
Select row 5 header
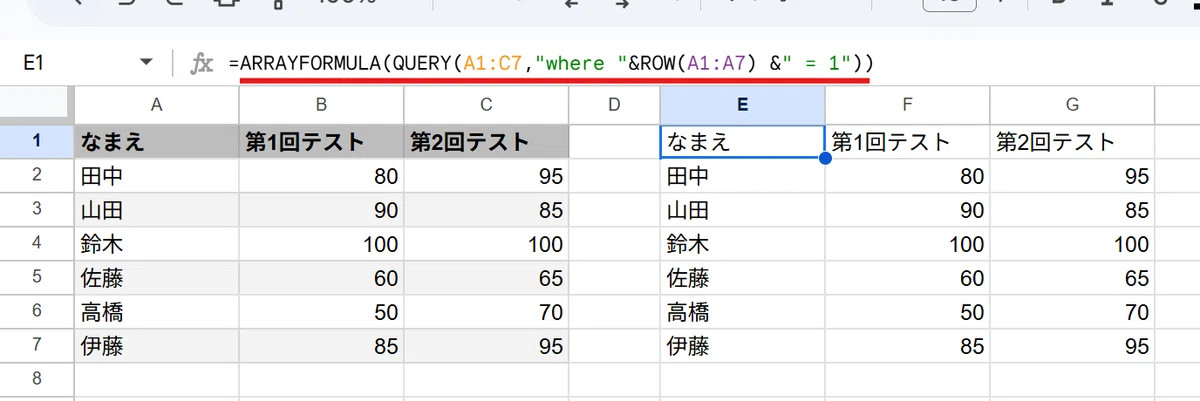coord(37,278)
